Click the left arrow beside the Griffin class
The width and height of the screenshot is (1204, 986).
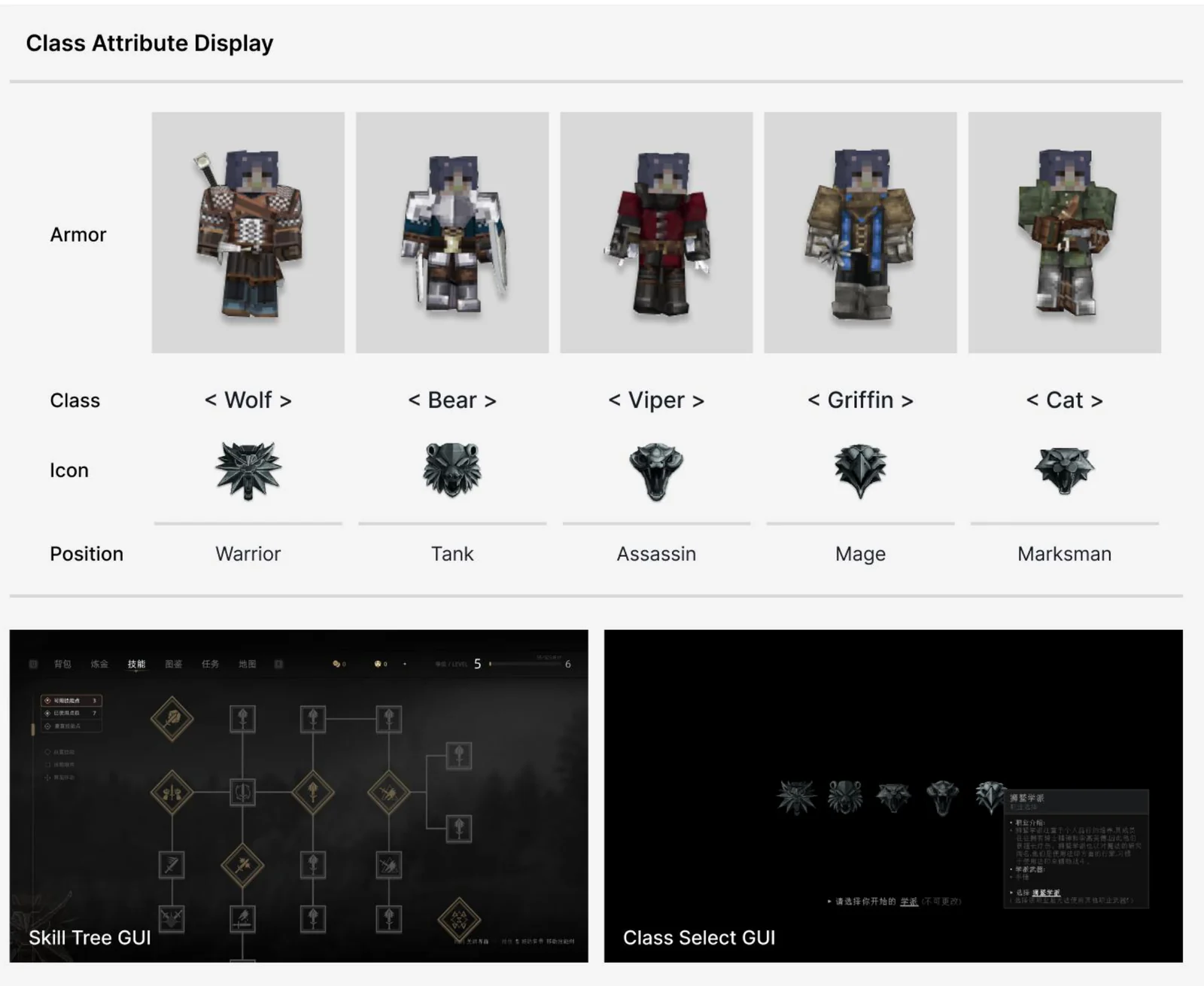tap(813, 400)
